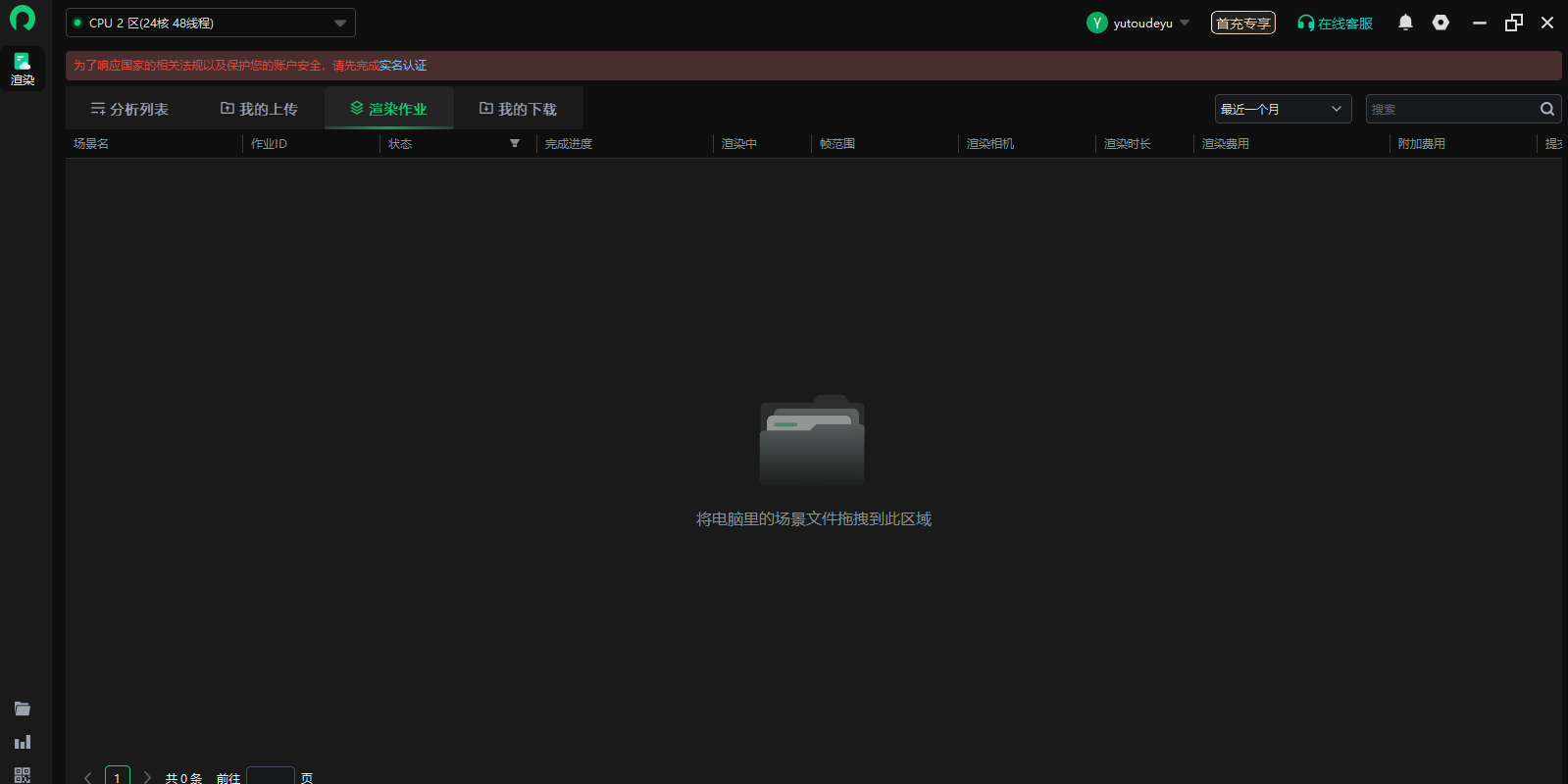Click the 状态 column header
This screenshot has width=1568, height=784.
coord(400,143)
